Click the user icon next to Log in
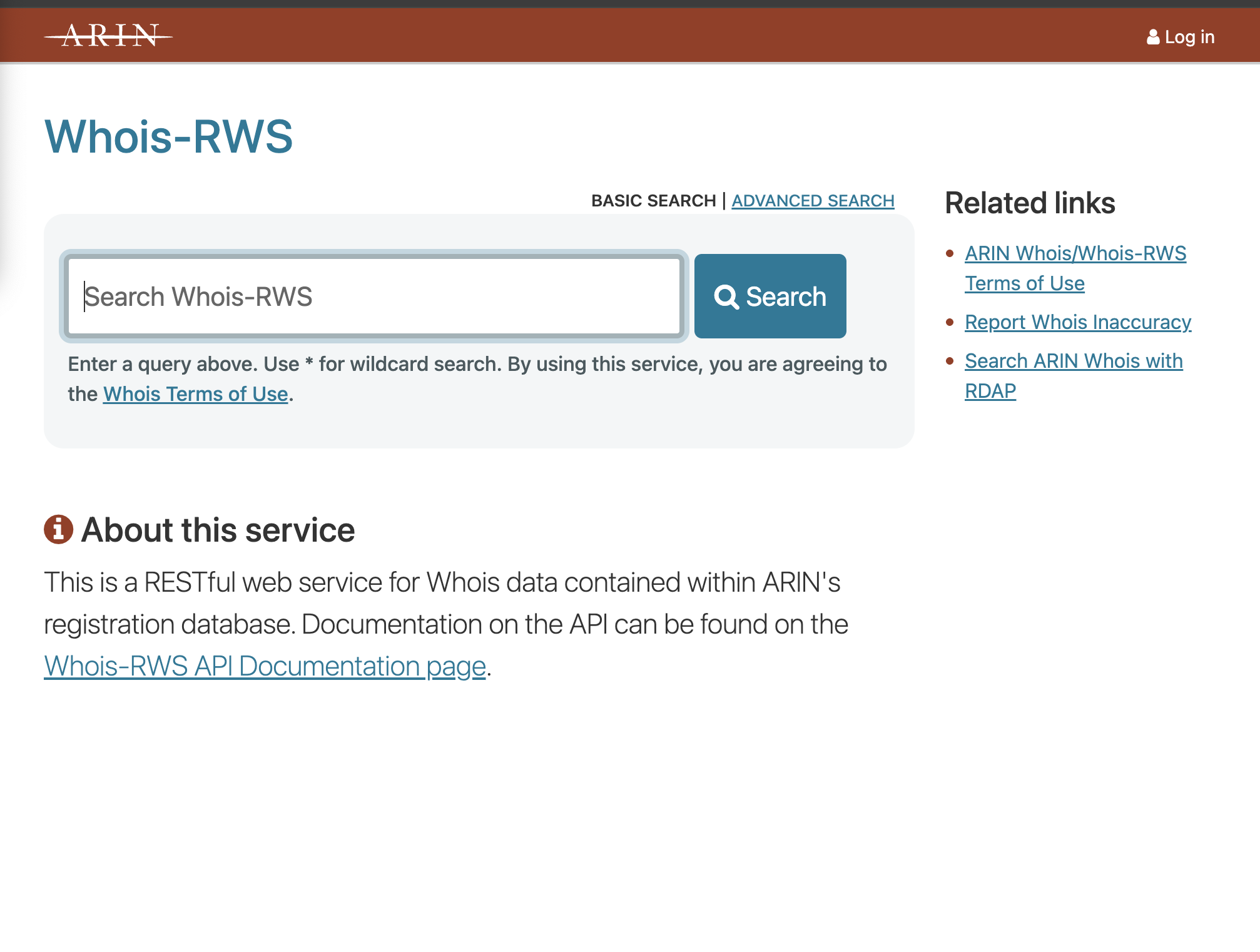Screen dimensions: 1260x952 [x=1153, y=36]
